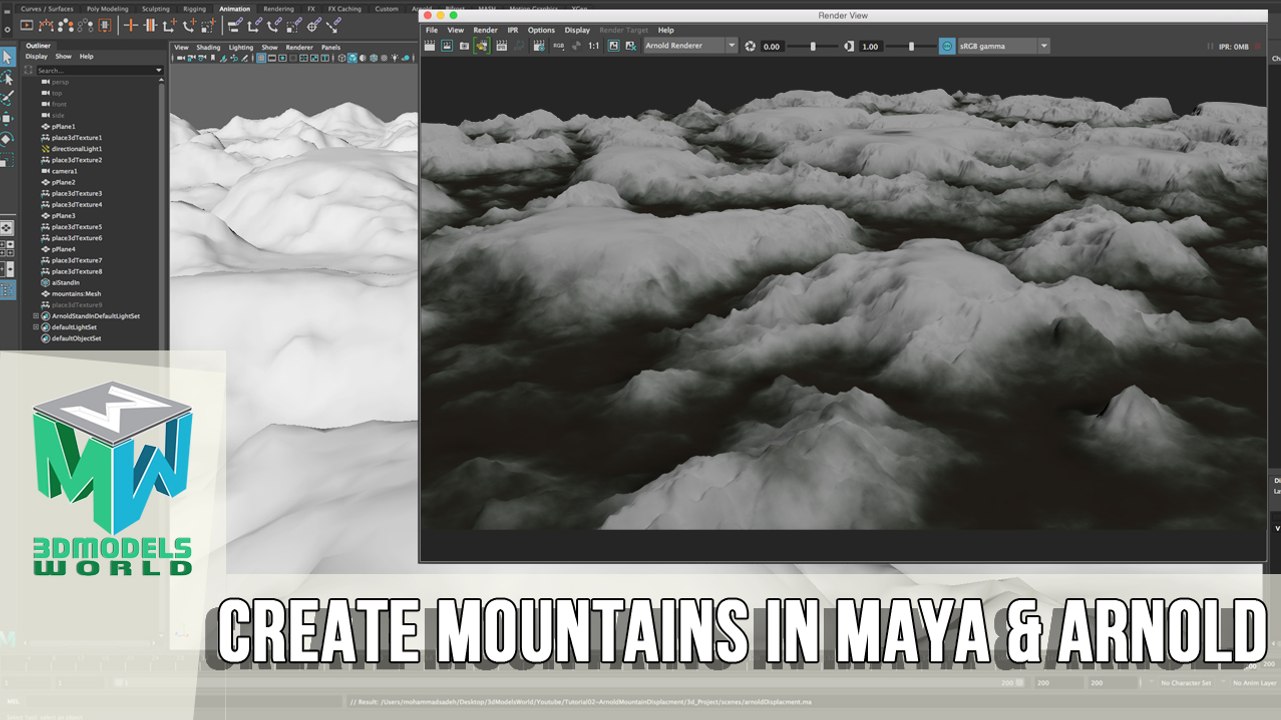Toggle color management icon beside sRGB gamma

947,46
